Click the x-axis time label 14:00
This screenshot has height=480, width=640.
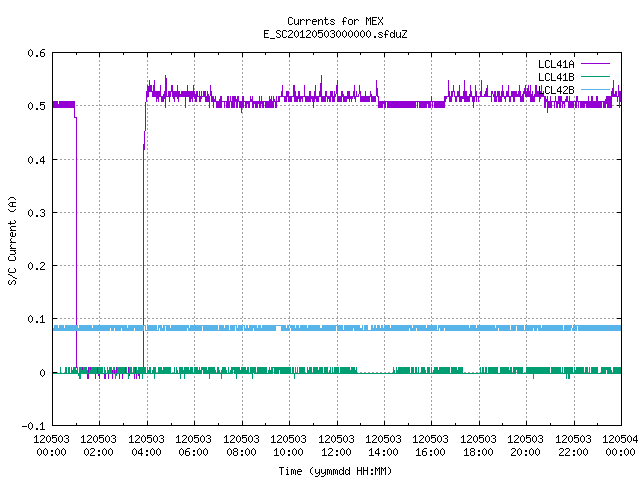(x=383, y=452)
